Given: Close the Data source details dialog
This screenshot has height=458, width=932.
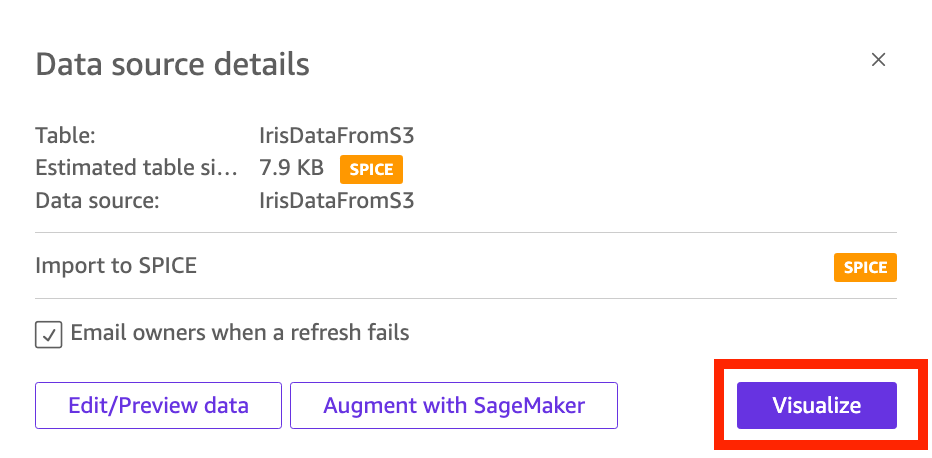Looking at the screenshot, I should (x=879, y=60).
